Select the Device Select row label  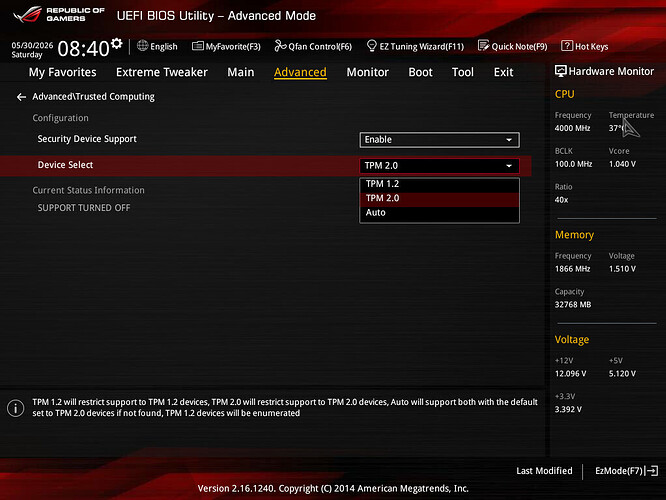[x=65, y=165]
